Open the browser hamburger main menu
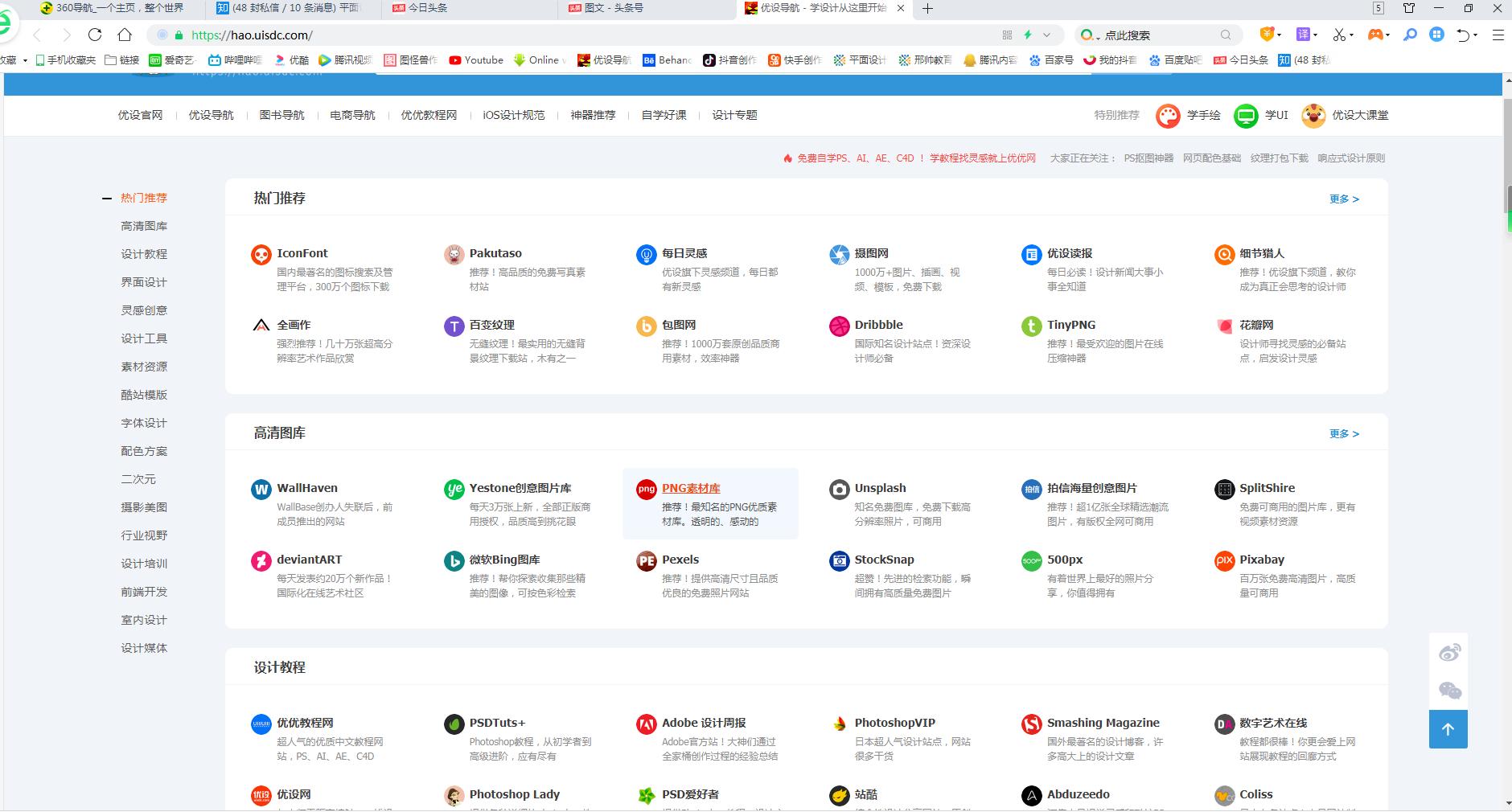This screenshot has width=1512, height=812. click(x=1498, y=35)
